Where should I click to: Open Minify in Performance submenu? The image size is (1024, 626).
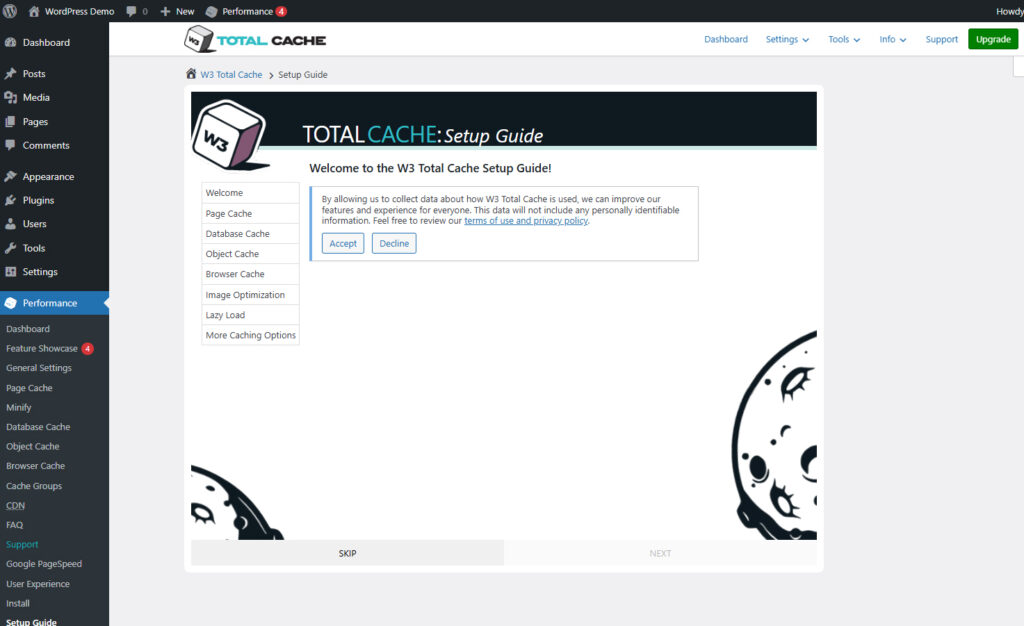click(19, 407)
